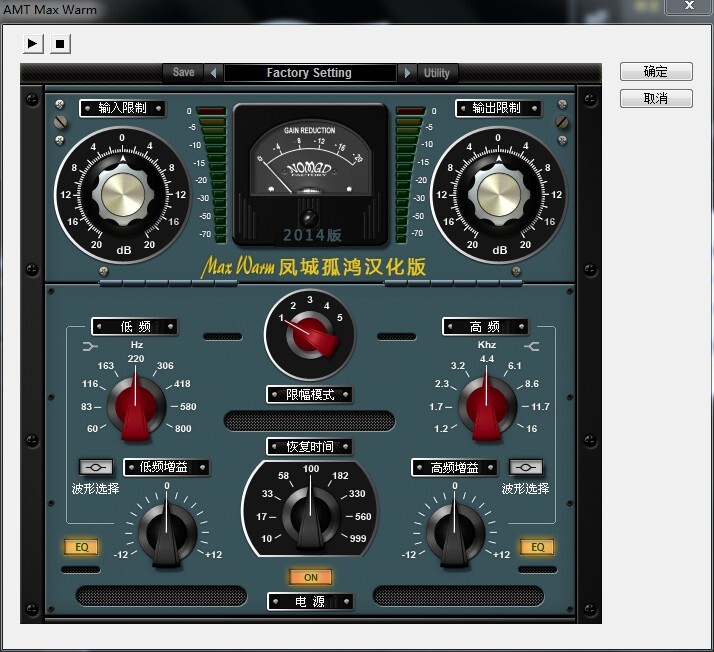Click the 高频增益 label
This screenshot has height=652, width=714.
(x=454, y=467)
